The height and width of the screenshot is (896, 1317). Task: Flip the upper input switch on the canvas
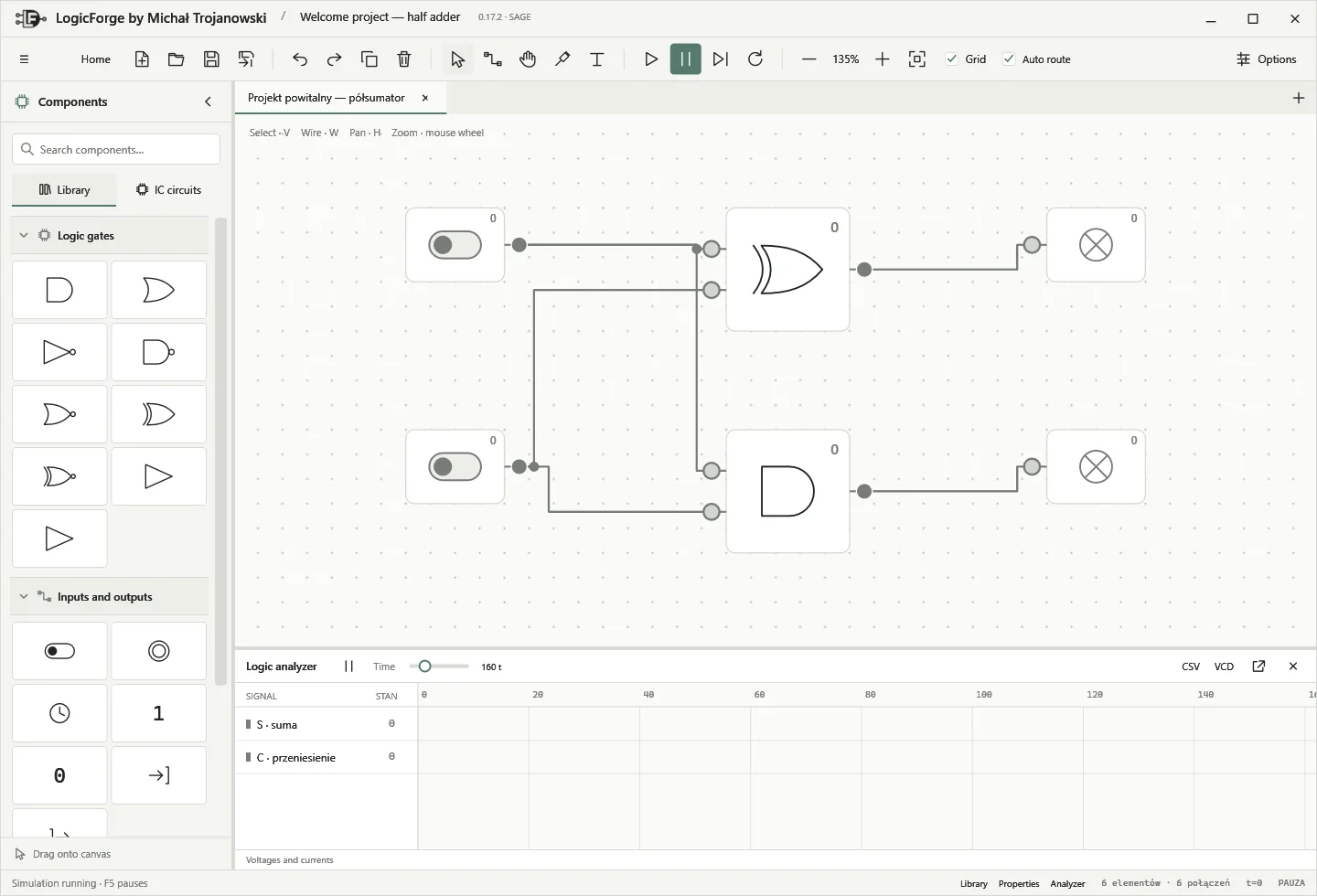pos(455,245)
